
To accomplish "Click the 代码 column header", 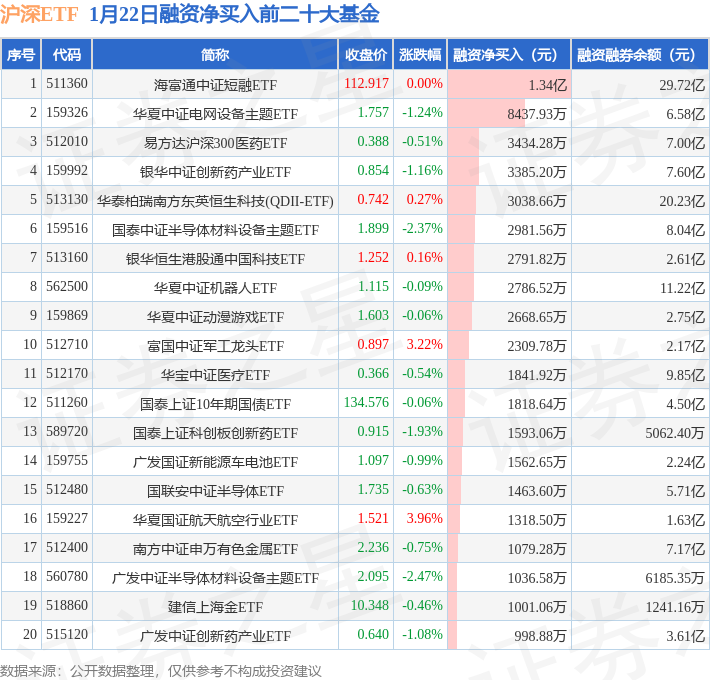I will pyautogui.click(x=67, y=55).
